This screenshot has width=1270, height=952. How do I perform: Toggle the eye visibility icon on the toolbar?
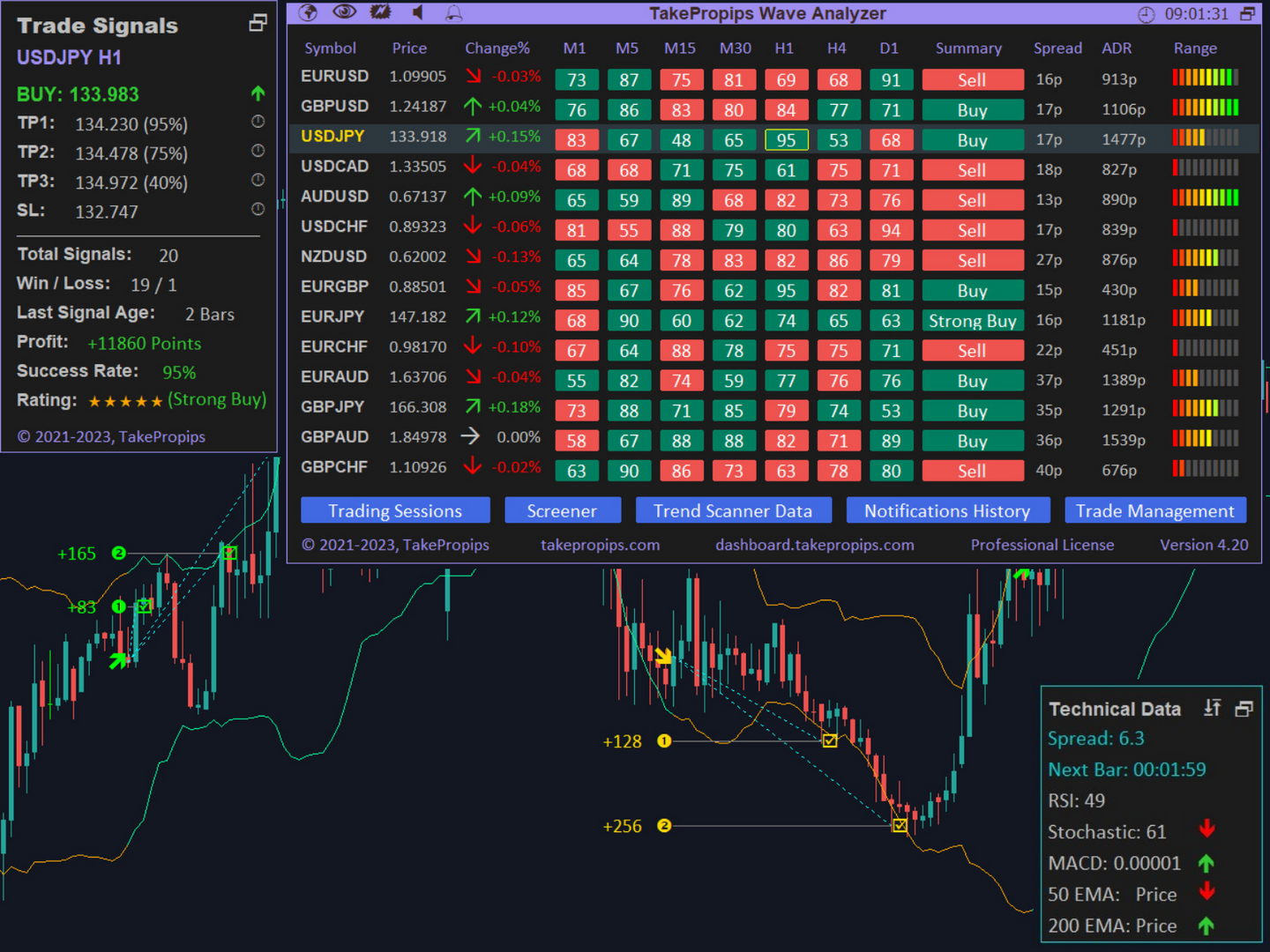pyautogui.click(x=344, y=11)
